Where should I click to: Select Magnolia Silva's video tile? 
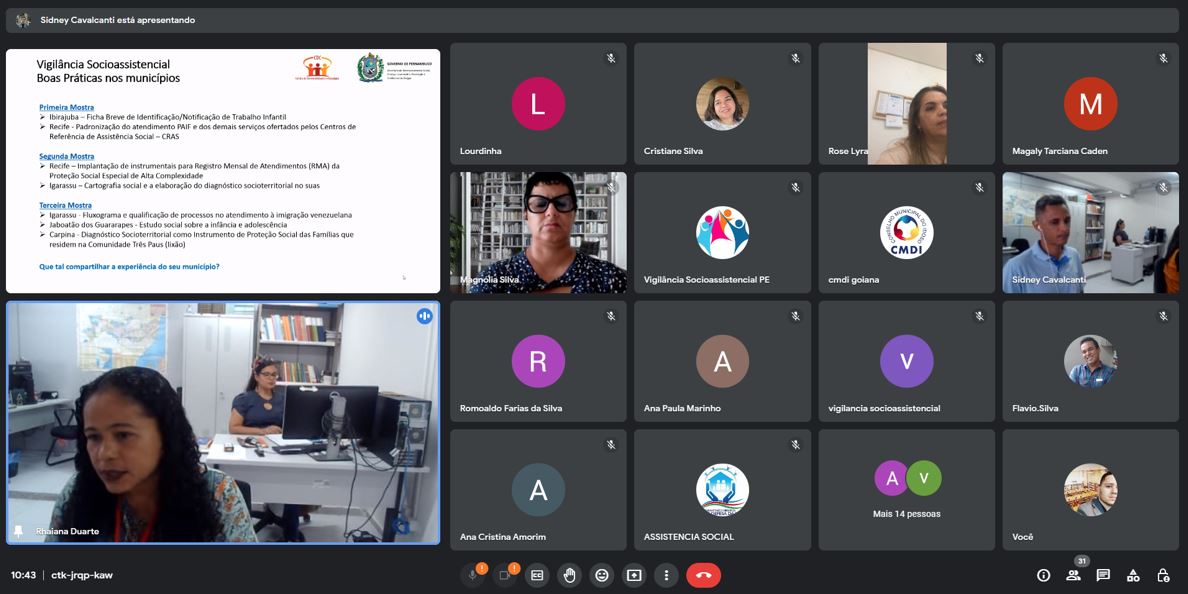coord(538,232)
